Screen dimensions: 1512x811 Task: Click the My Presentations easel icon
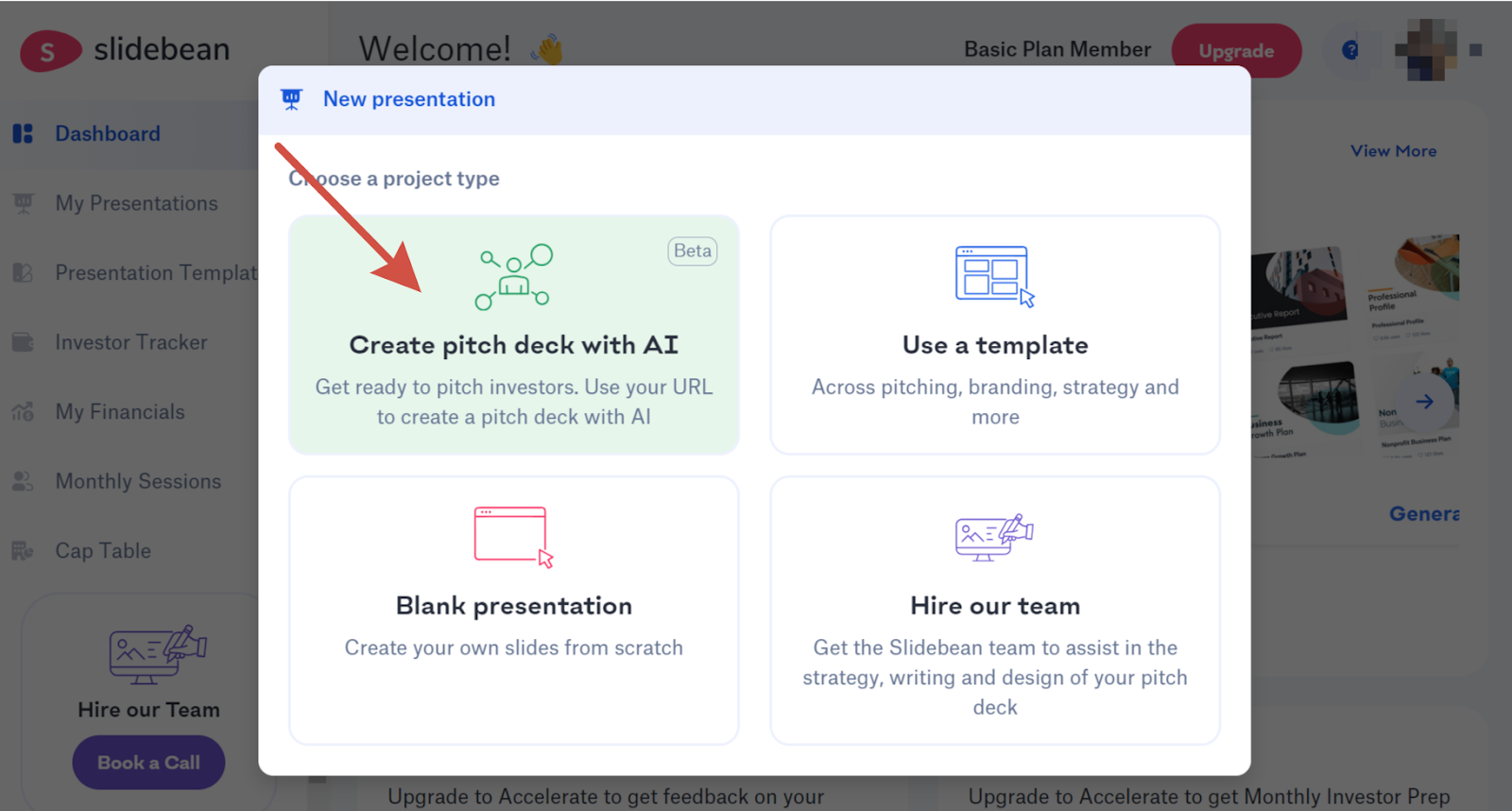[23, 203]
